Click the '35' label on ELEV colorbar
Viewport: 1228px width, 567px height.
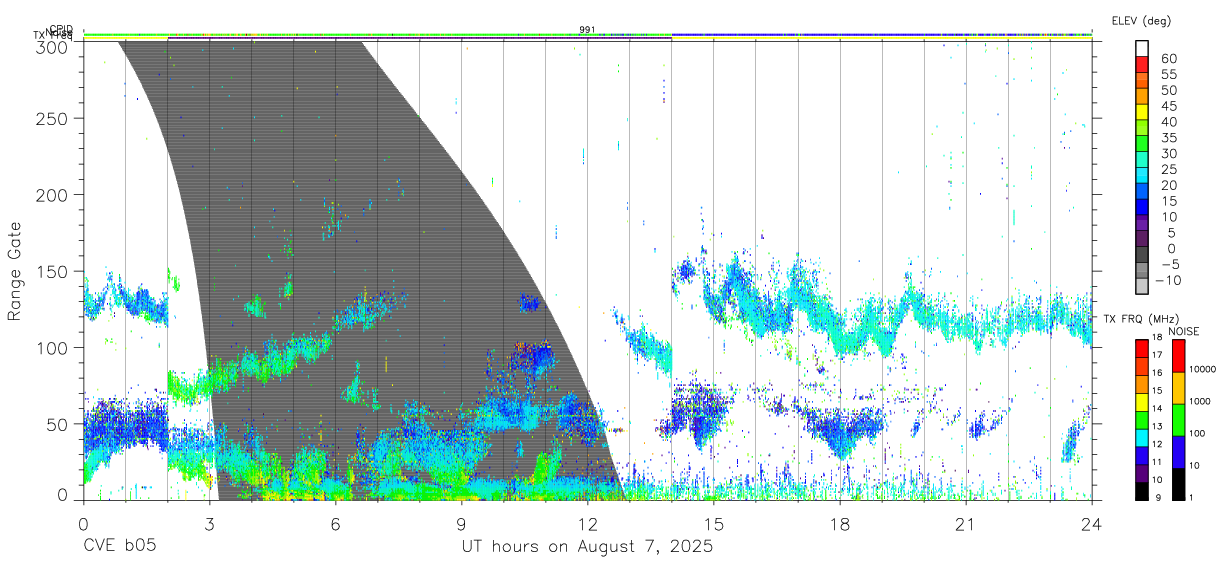pos(1168,138)
